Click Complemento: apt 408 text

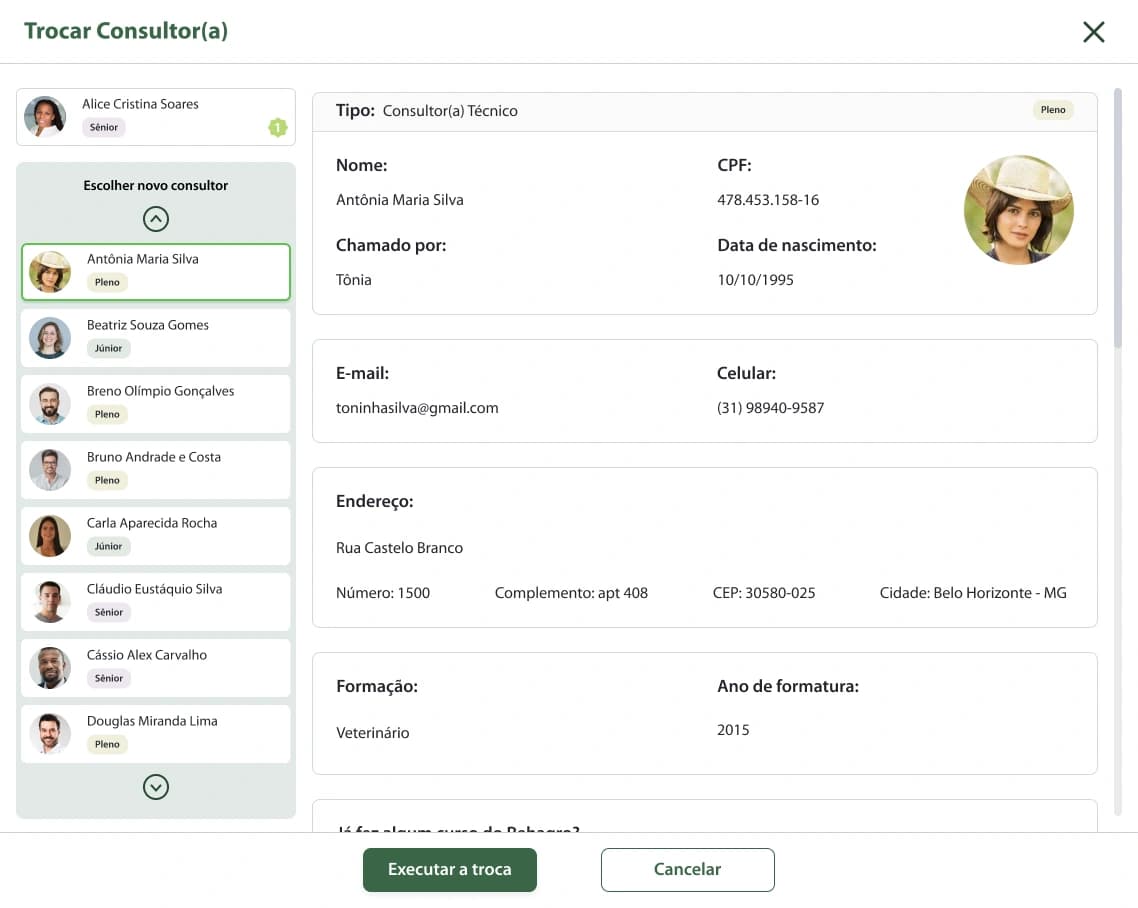click(571, 593)
